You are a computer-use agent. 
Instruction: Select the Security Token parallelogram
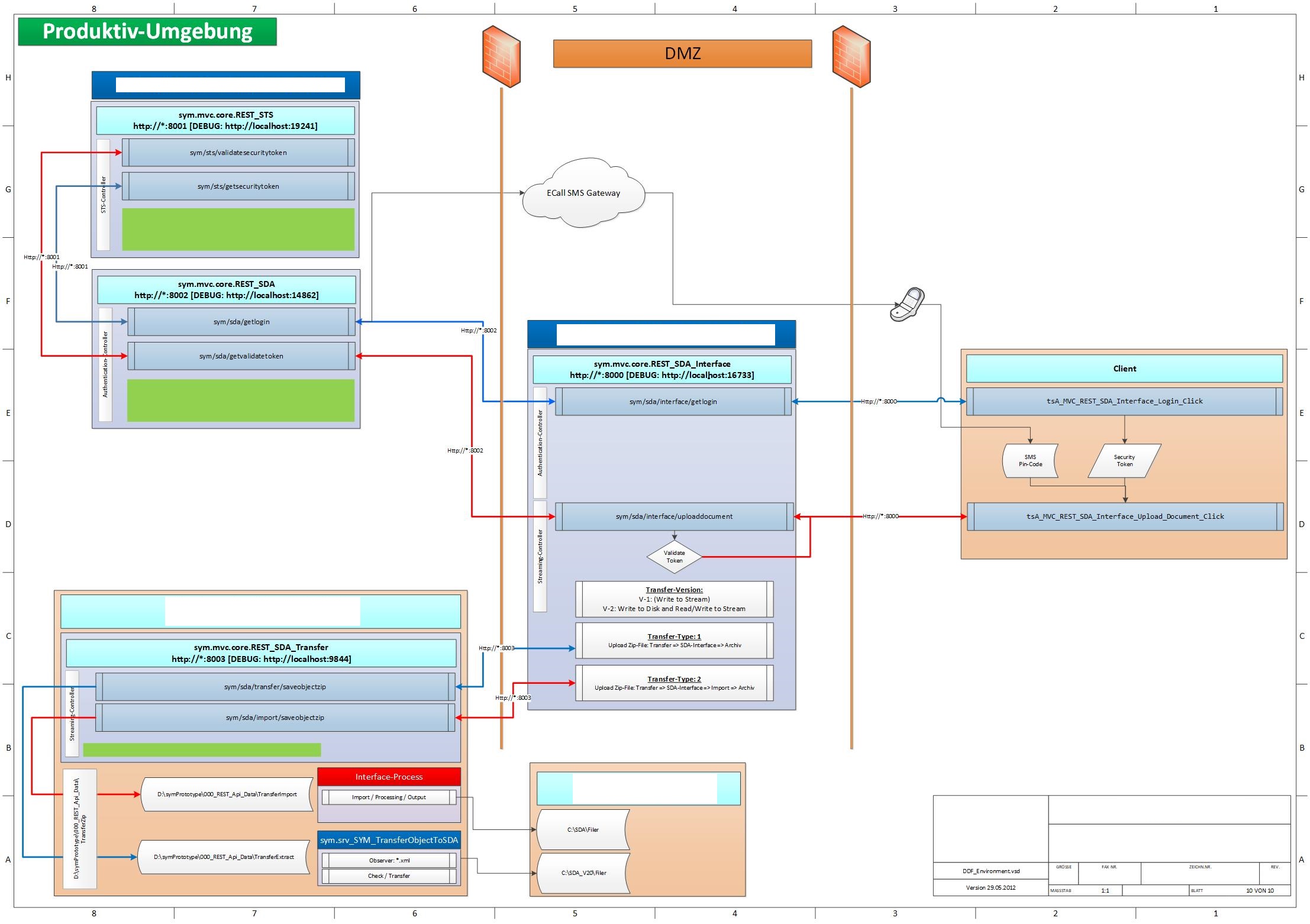click(1124, 461)
